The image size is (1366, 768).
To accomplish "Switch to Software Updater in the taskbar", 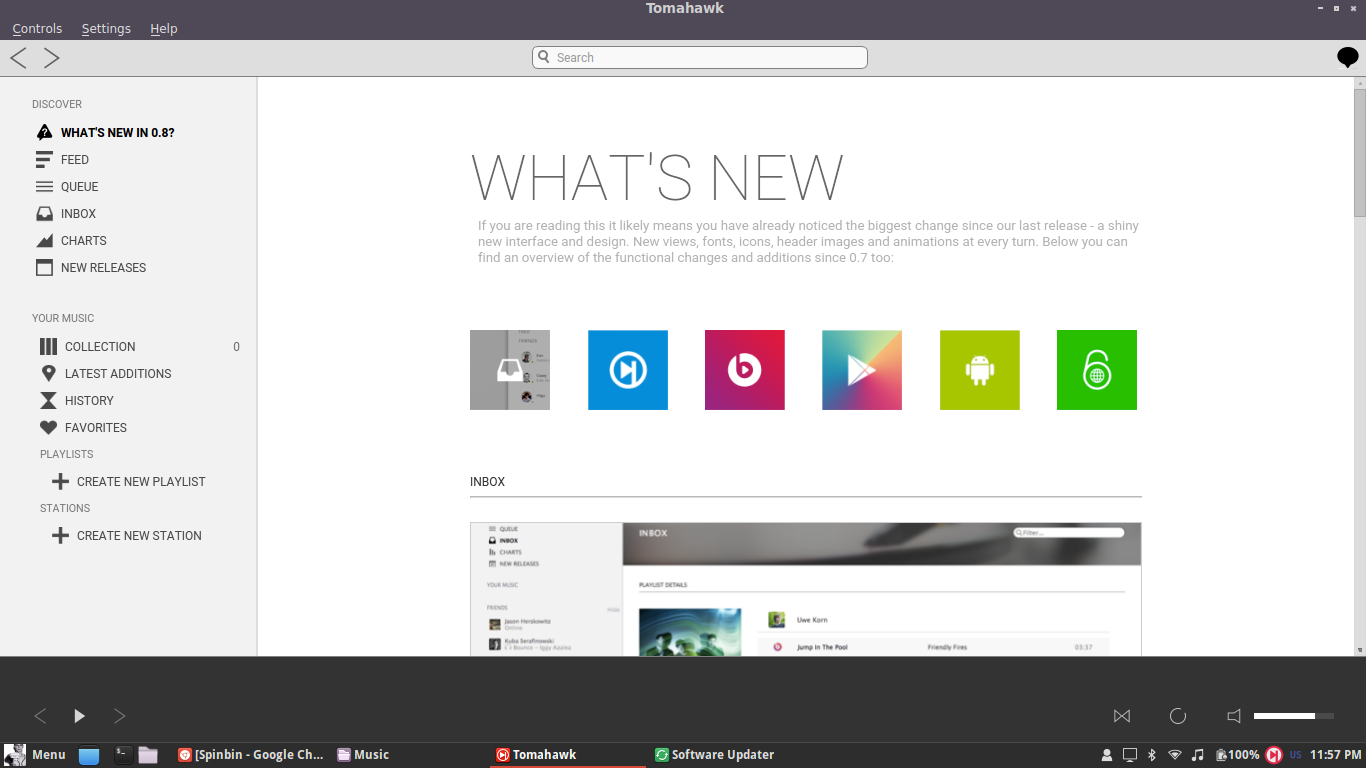I will [715, 755].
